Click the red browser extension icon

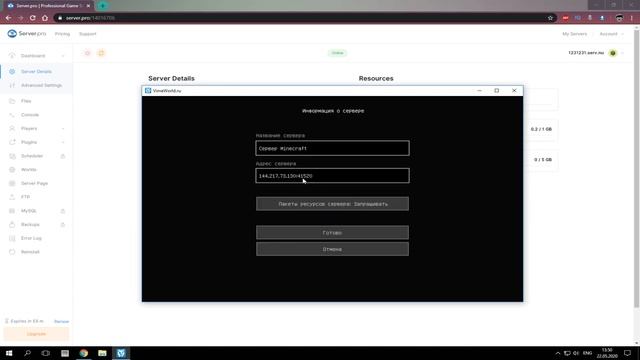[565, 18]
